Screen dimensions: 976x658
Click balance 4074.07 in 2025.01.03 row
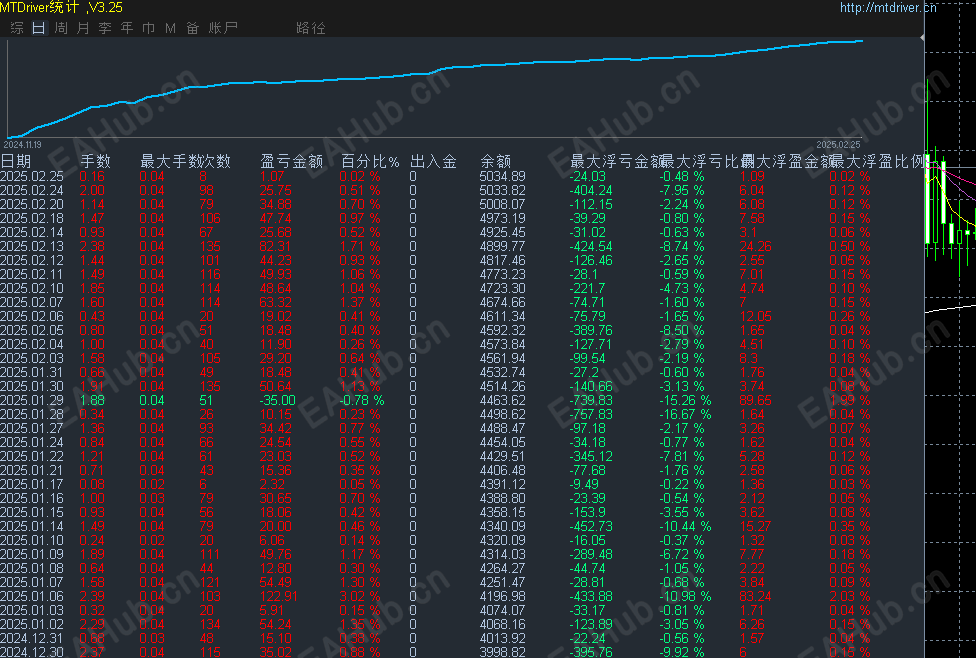(502, 611)
